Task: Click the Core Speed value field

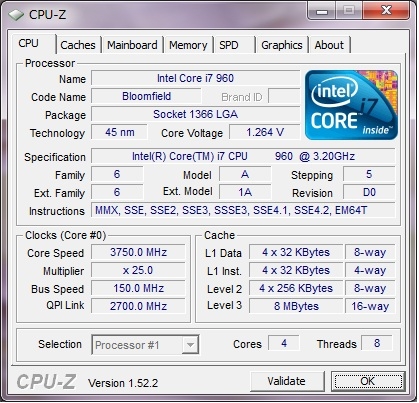Action: (x=138, y=252)
